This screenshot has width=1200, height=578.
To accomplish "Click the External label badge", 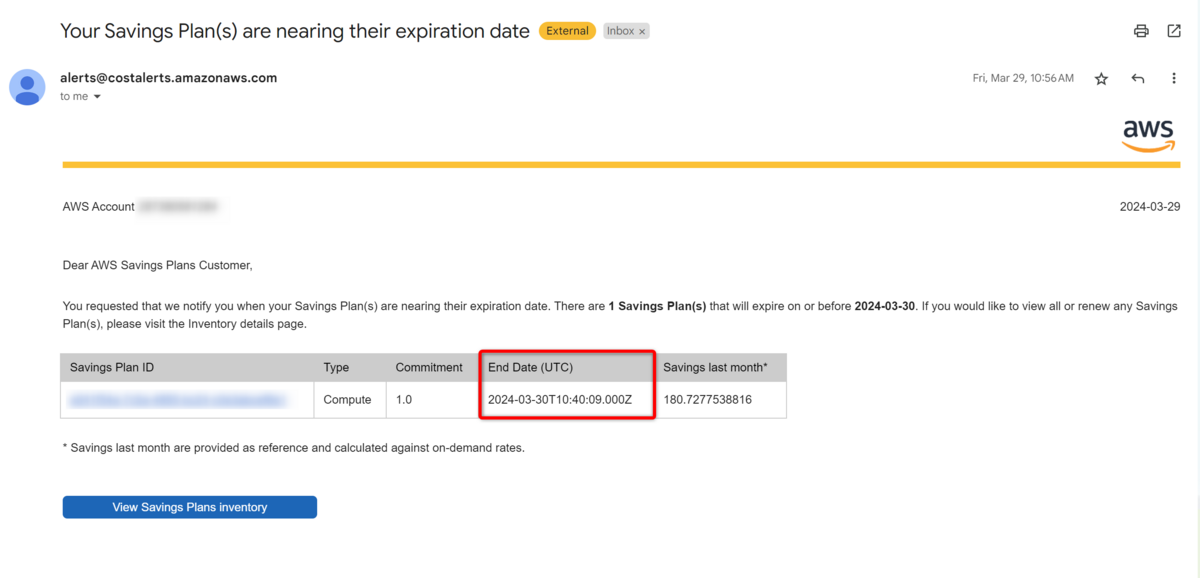I will click(x=567, y=31).
